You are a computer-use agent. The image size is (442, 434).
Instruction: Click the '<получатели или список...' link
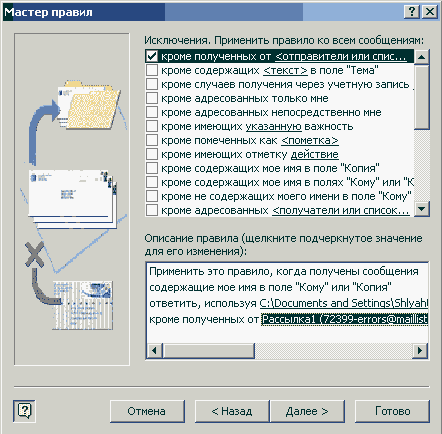[x=341, y=210]
